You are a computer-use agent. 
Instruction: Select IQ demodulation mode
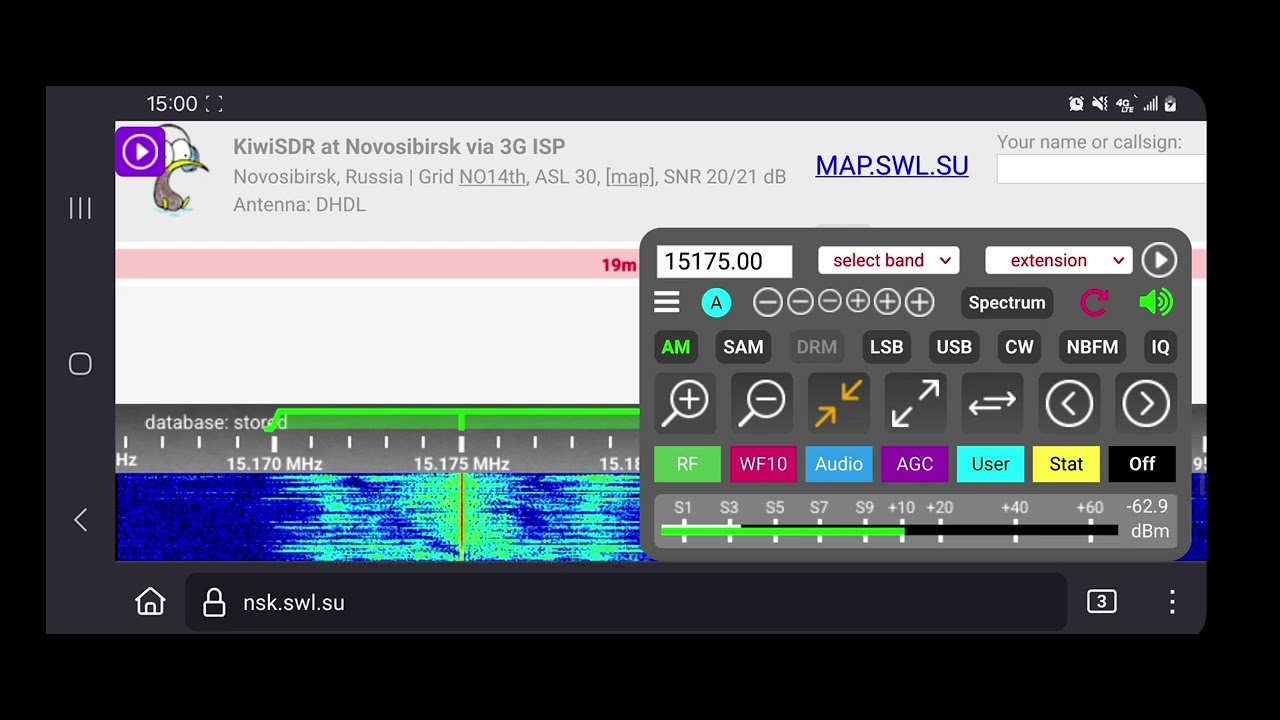point(1160,347)
